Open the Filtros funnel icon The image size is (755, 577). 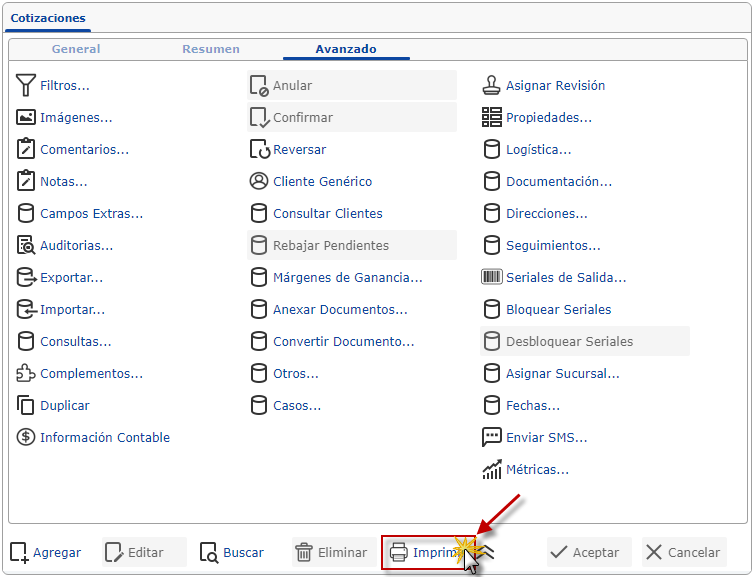coord(26,85)
